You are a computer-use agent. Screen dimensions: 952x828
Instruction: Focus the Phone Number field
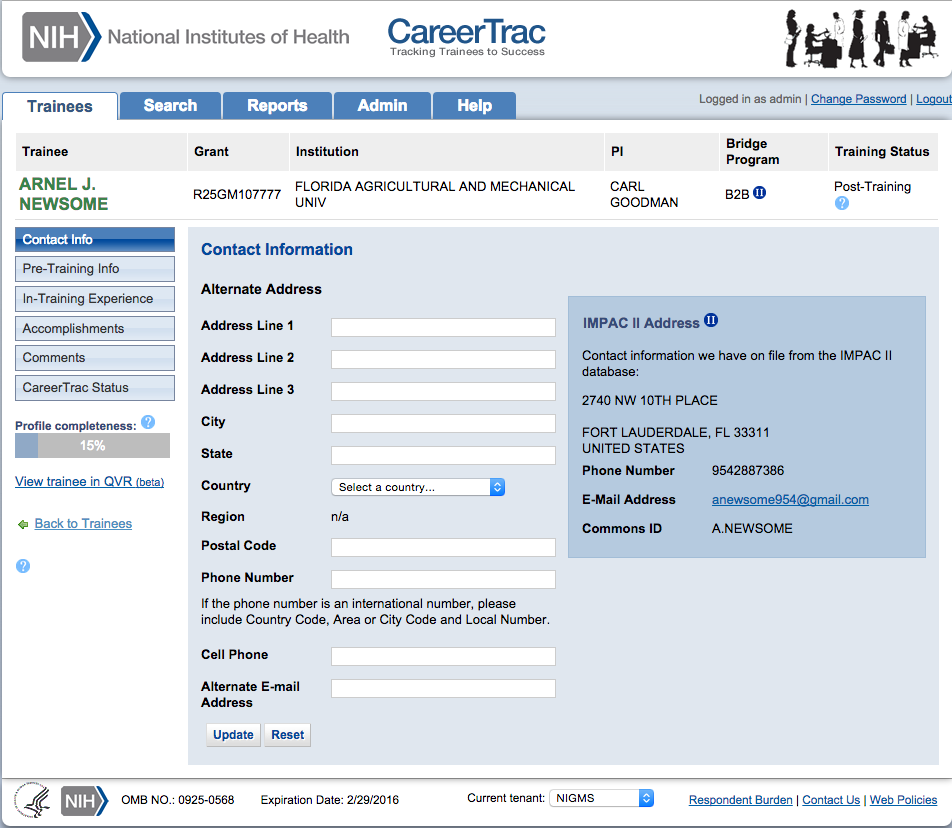[443, 579]
